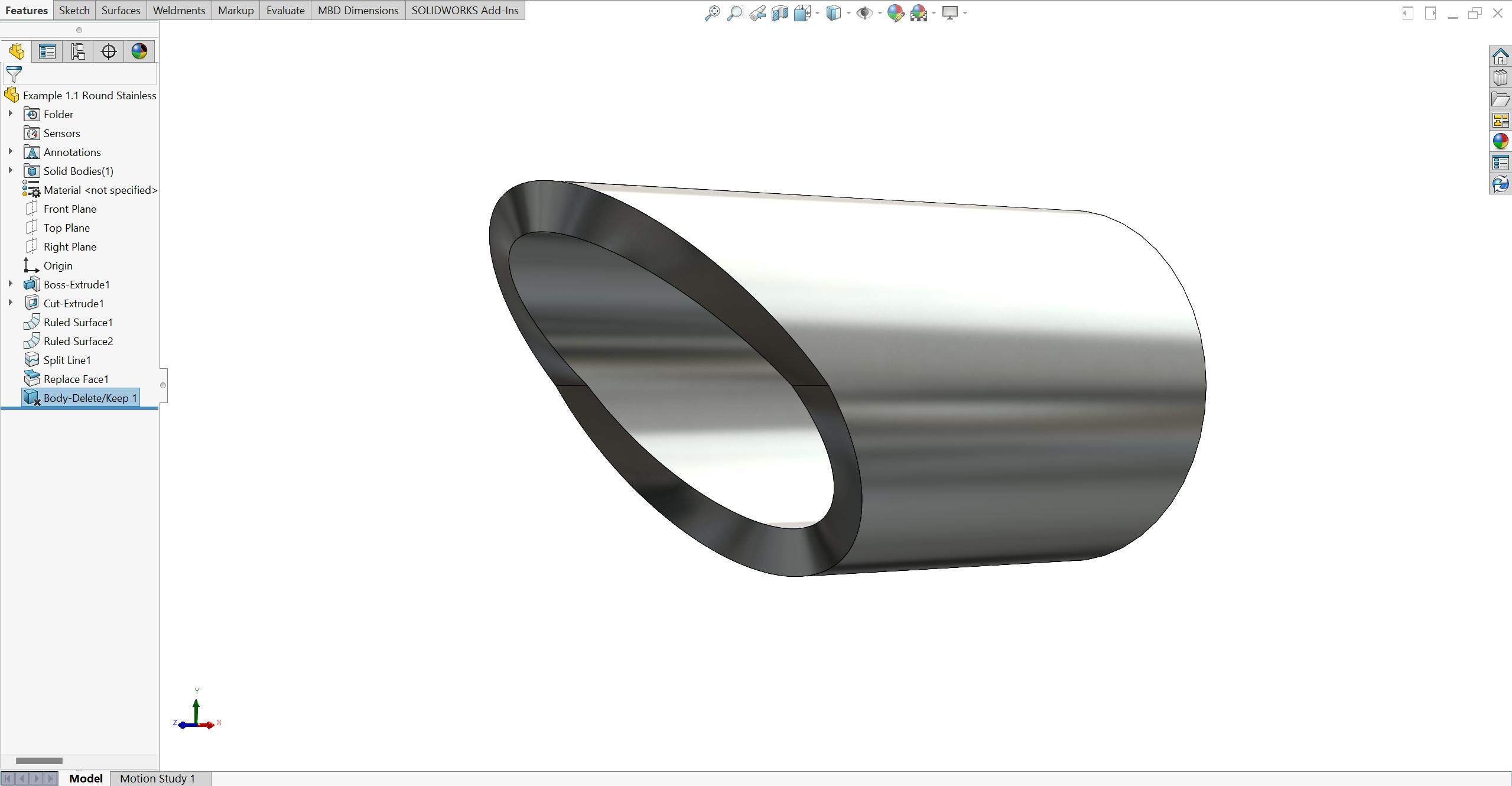Click the Replace Face1 feature
This screenshot has width=1512, height=786.
coord(76,378)
